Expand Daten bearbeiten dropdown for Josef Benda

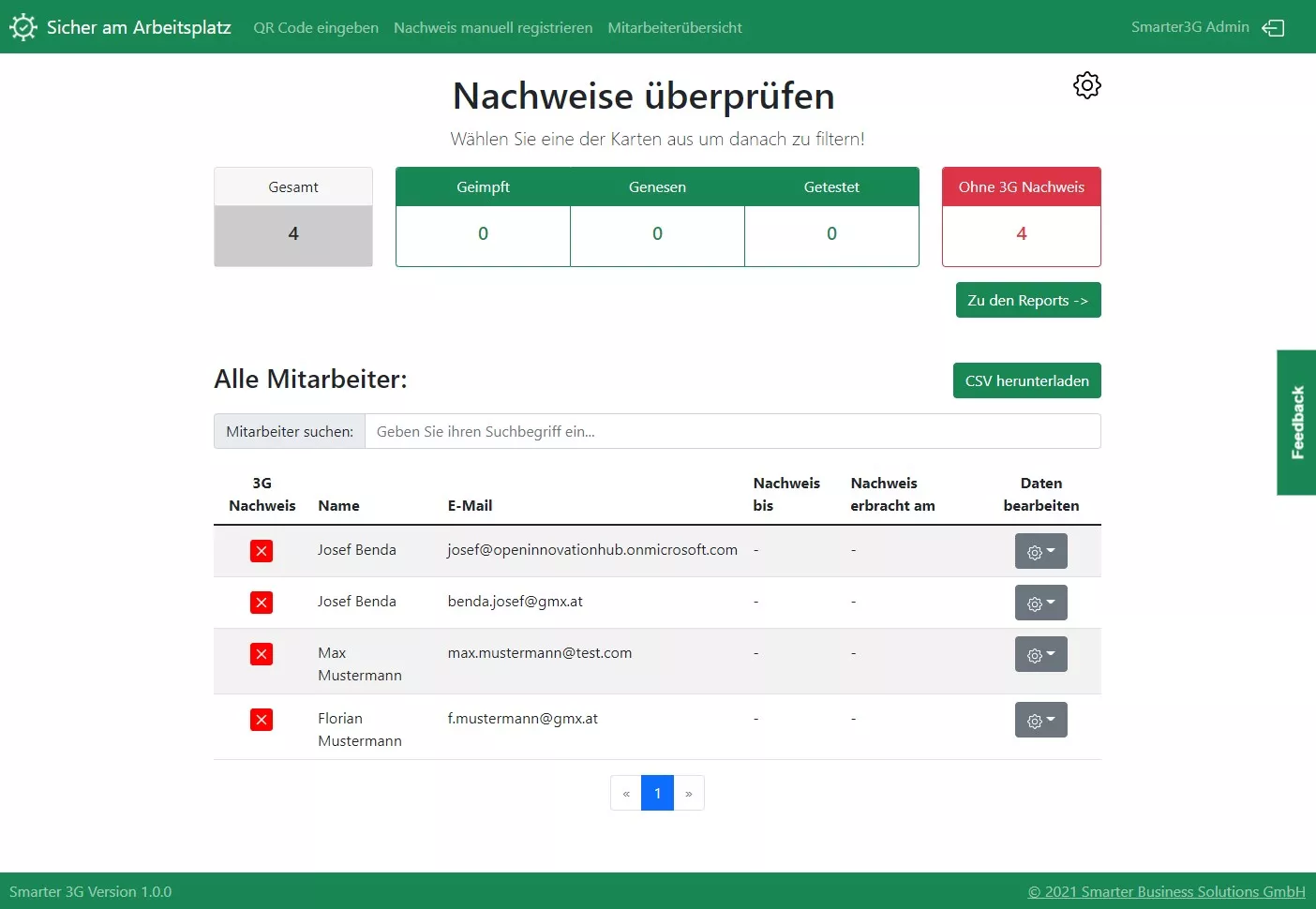[x=1040, y=551]
